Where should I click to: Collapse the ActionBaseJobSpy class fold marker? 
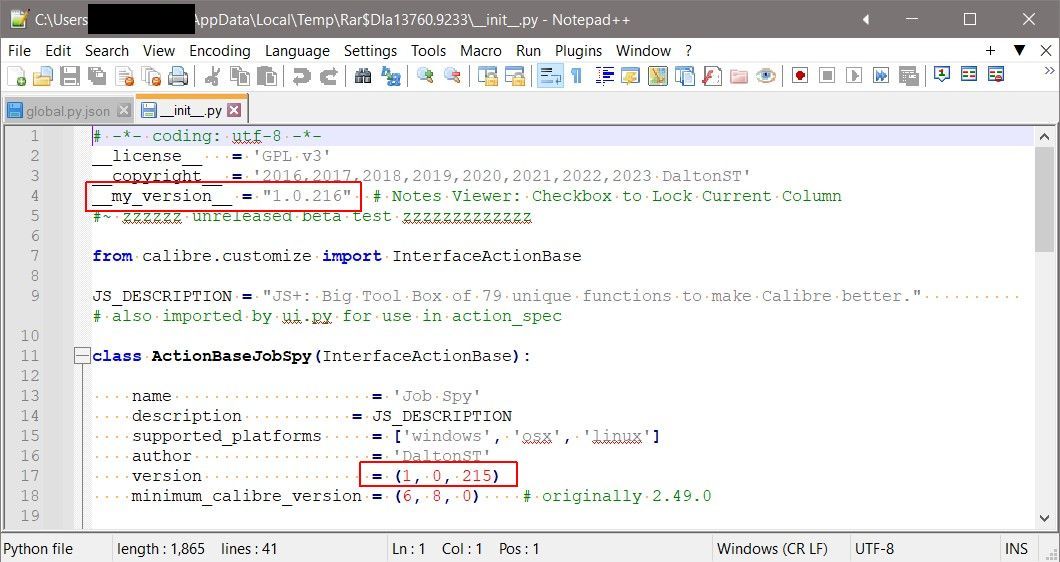click(x=82, y=356)
